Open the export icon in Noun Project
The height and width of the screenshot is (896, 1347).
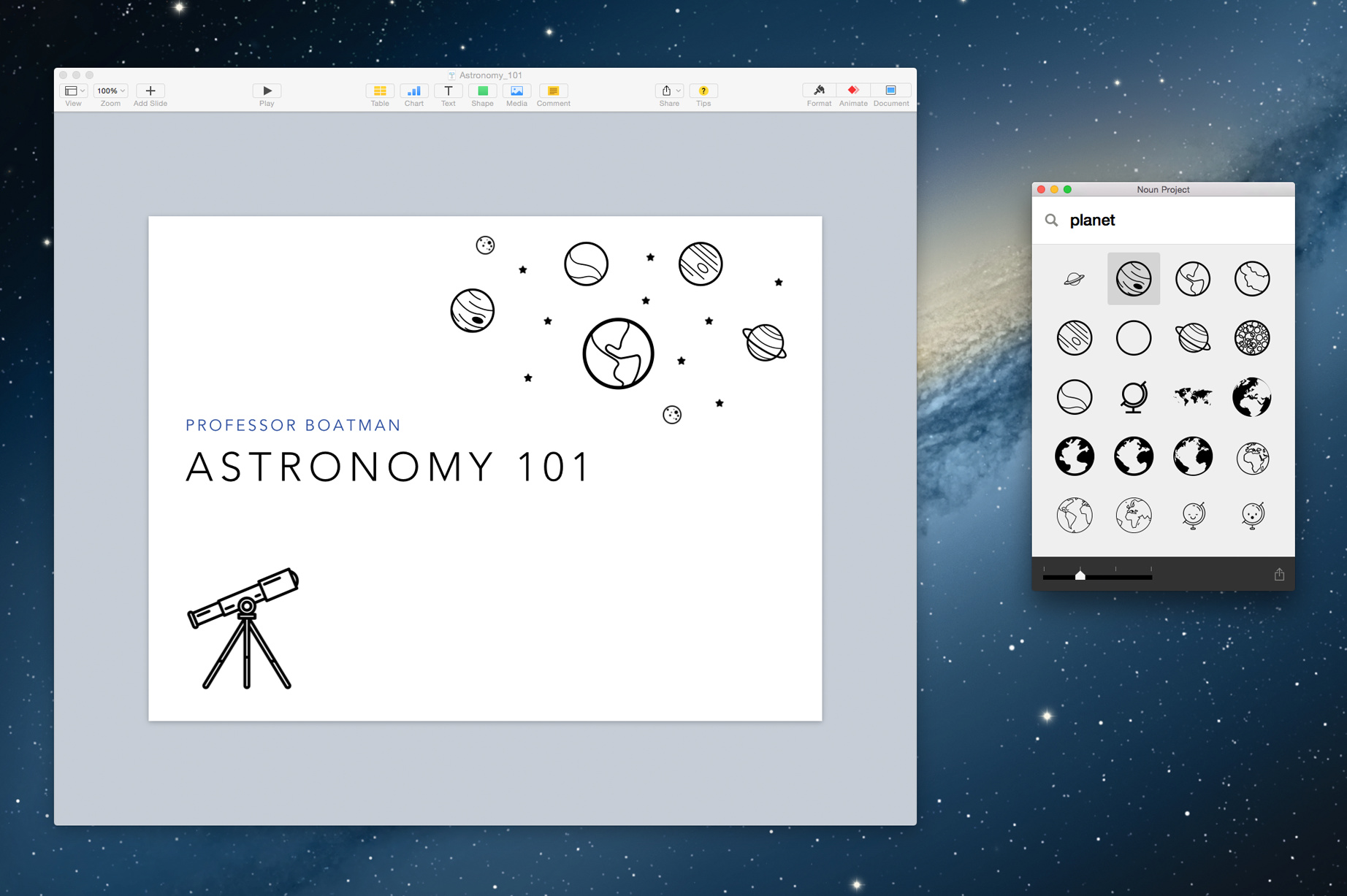click(1278, 575)
